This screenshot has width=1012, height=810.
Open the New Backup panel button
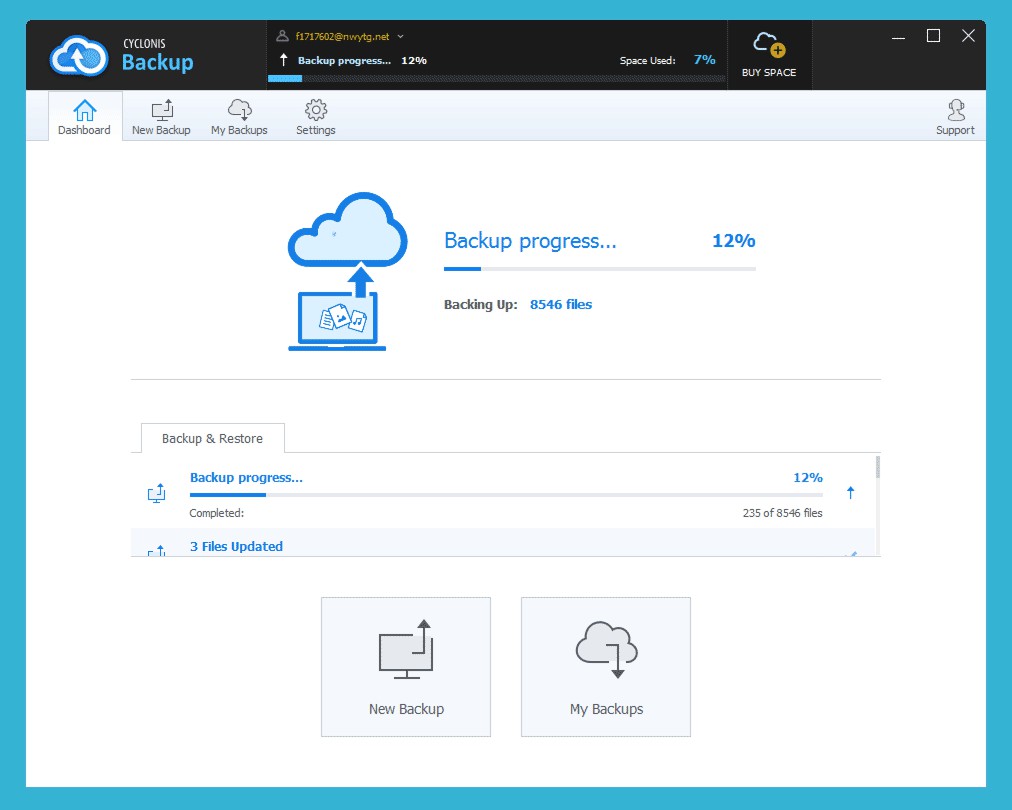click(405, 666)
